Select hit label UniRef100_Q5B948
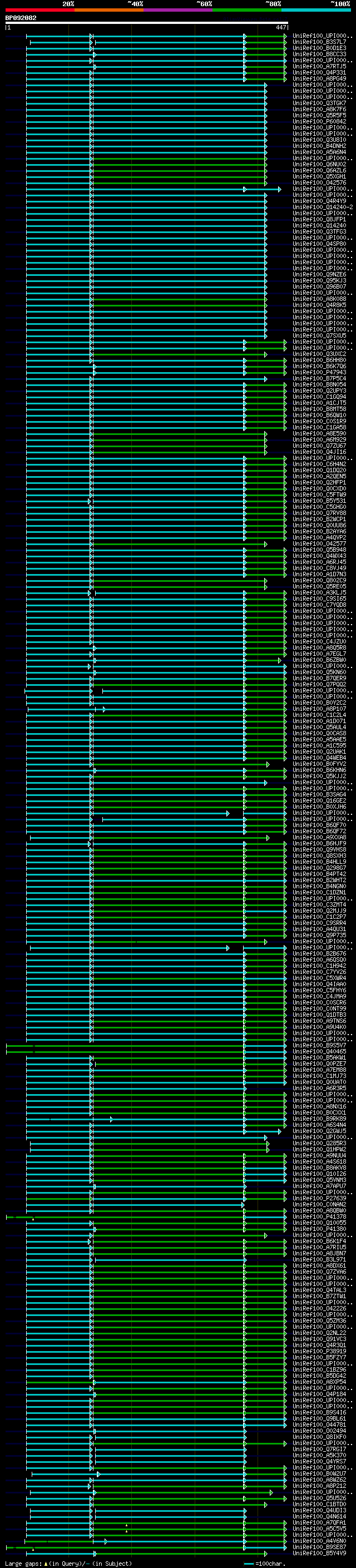The width and height of the screenshot is (356, 1568). pos(319,550)
